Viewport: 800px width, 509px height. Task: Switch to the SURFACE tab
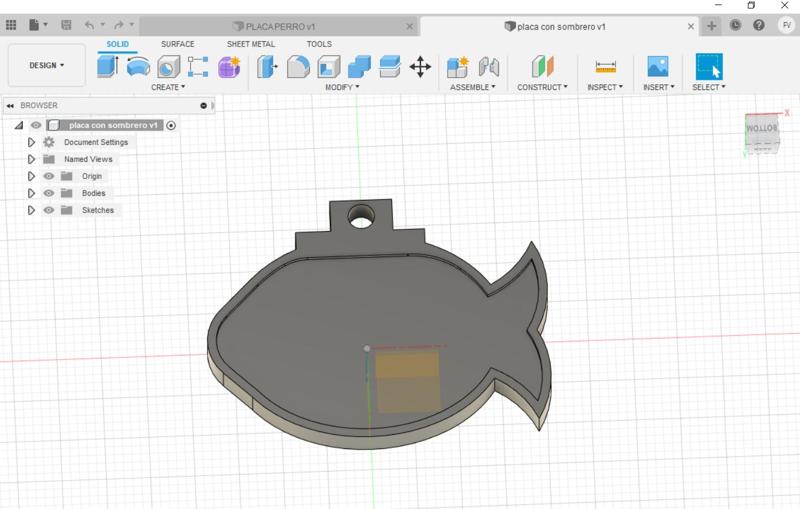[x=178, y=44]
